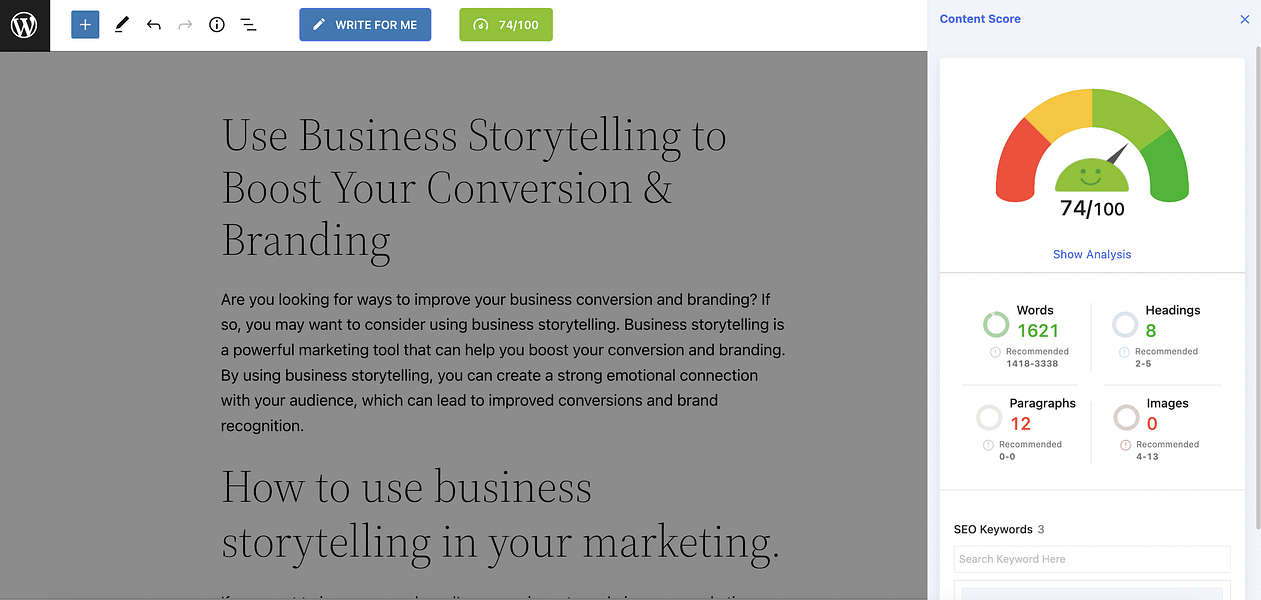Click the Images recommended warning icon

[x=1125, y=445]
